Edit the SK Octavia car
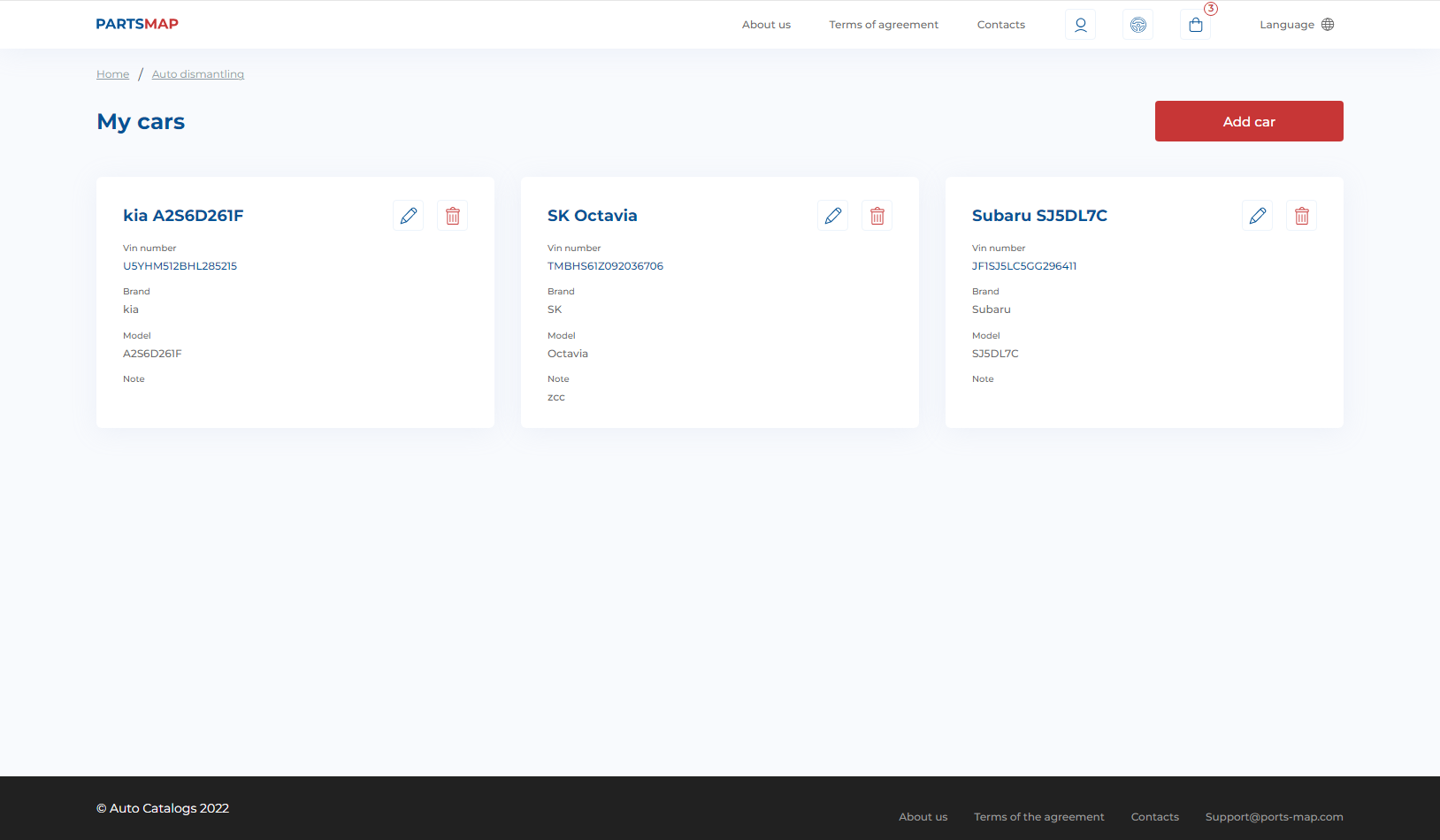Viewport: 1440px width, 840px height. 832,216
